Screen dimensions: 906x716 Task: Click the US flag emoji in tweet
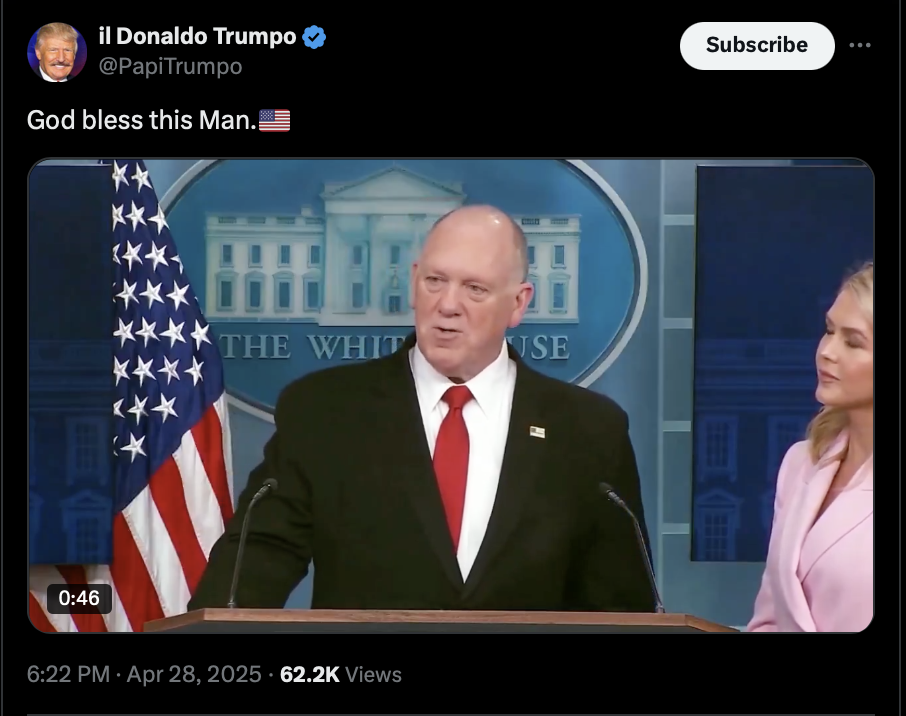tap(274, 121)
